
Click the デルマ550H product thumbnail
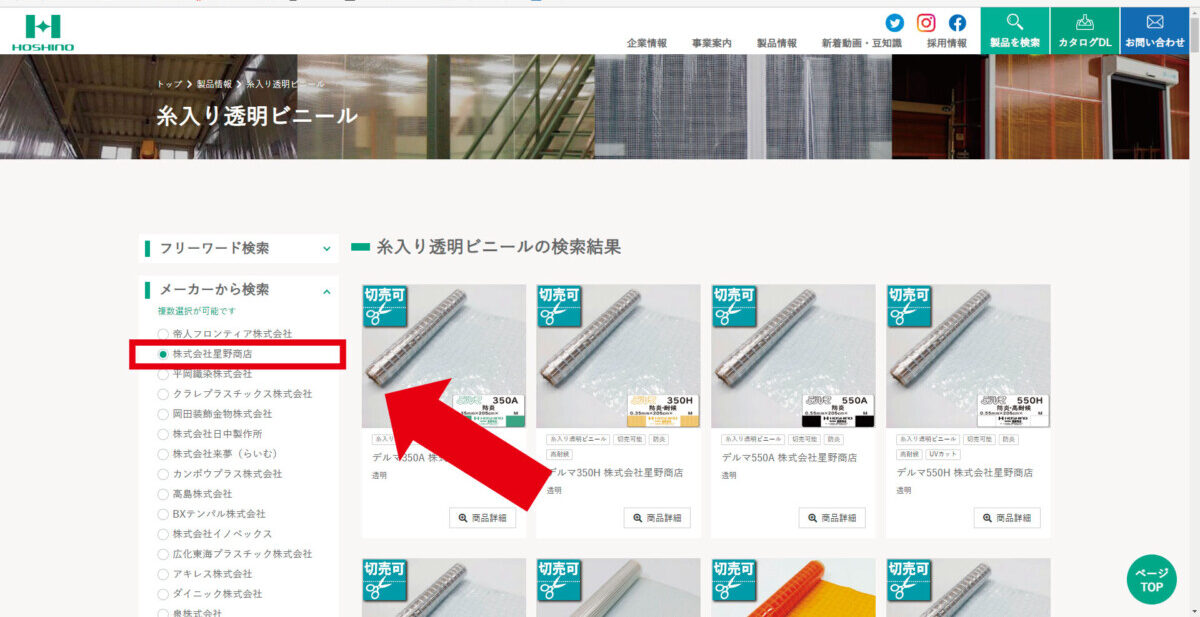pyautogui.click(x=968, y=356)
